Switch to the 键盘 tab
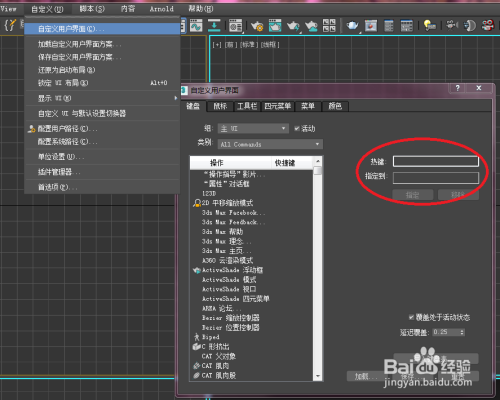 193,106
